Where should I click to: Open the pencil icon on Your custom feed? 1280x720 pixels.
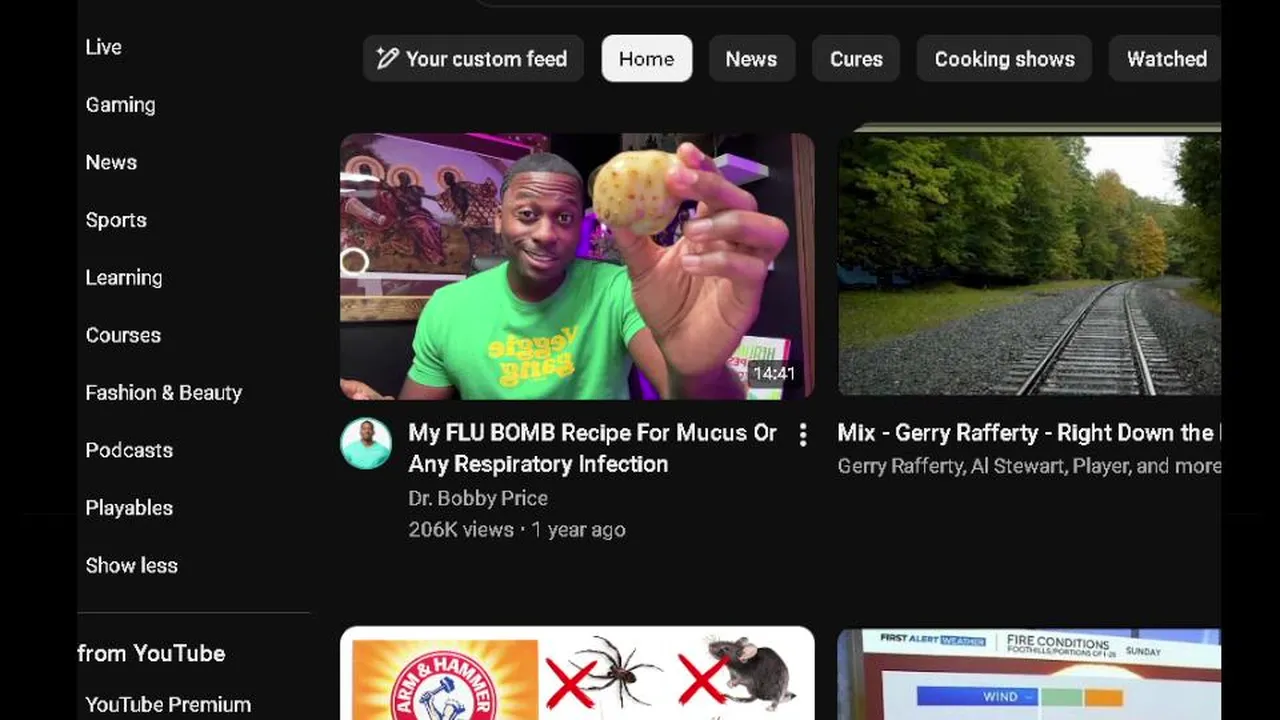point(387,59)
